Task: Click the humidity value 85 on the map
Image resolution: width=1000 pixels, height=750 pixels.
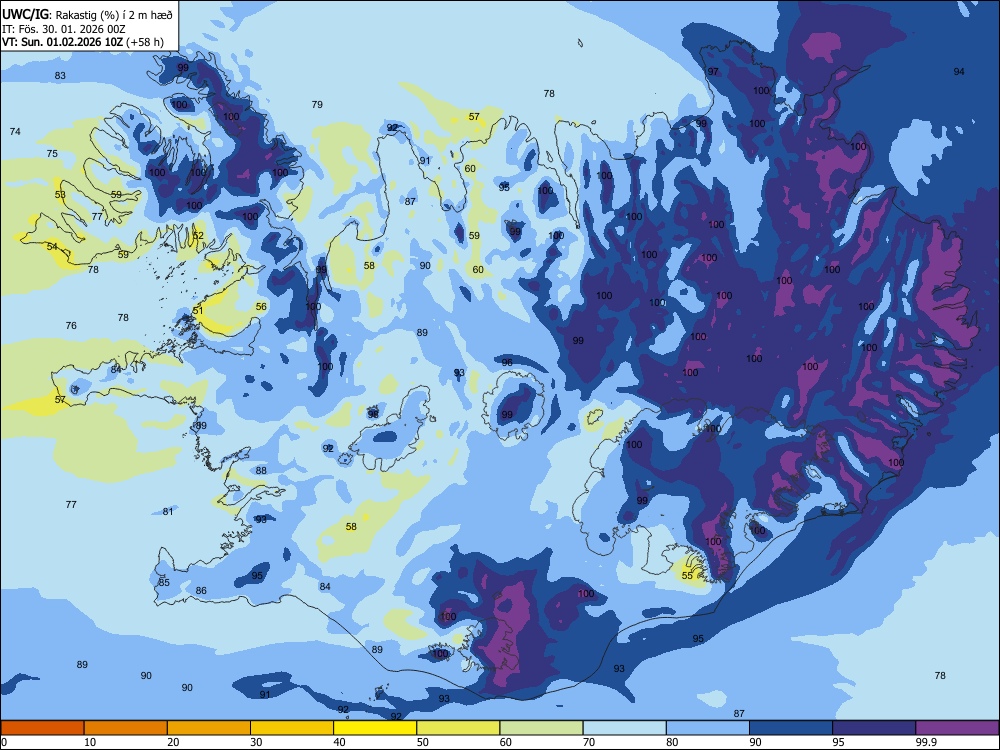Action: tap(165, 582)
